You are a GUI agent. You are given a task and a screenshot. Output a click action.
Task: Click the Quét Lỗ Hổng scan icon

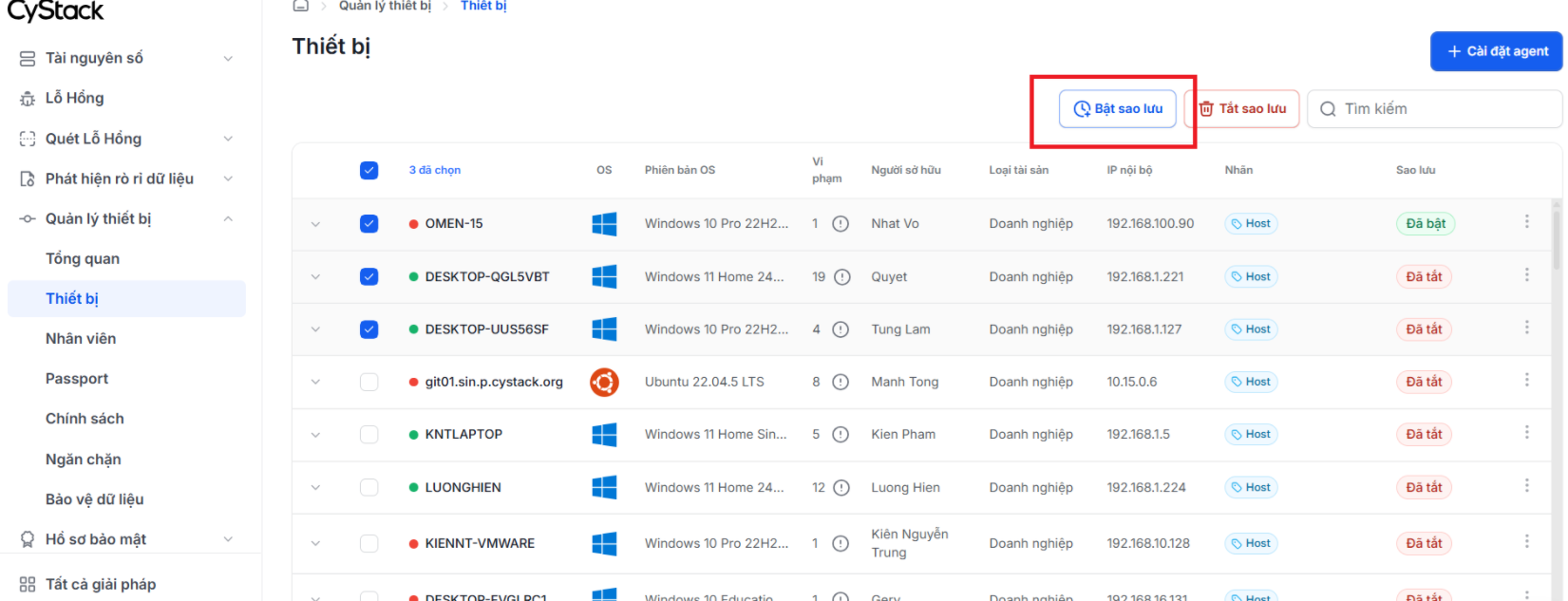[28, 139]
